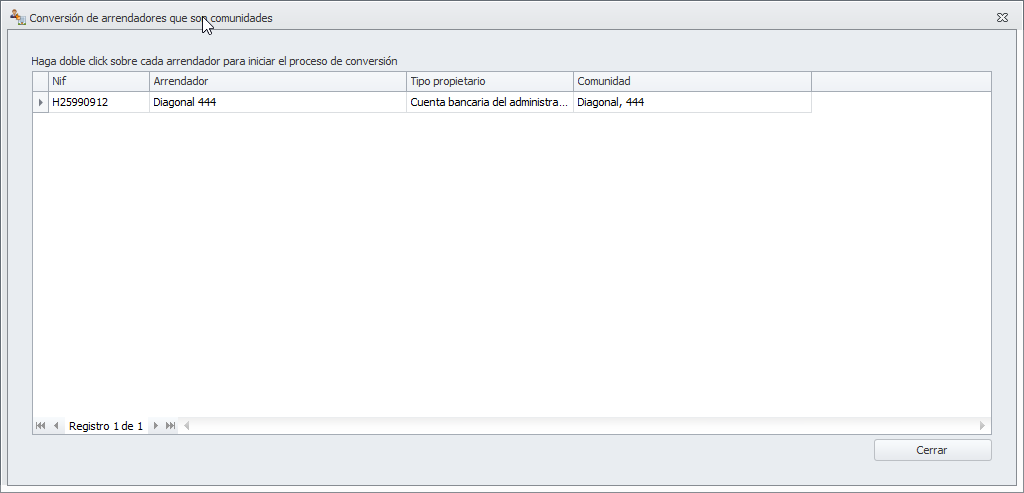Select the Diagonal 444 arrendador cell
The width and height of the screenshot is (1024, 493).
coord(278,102)
